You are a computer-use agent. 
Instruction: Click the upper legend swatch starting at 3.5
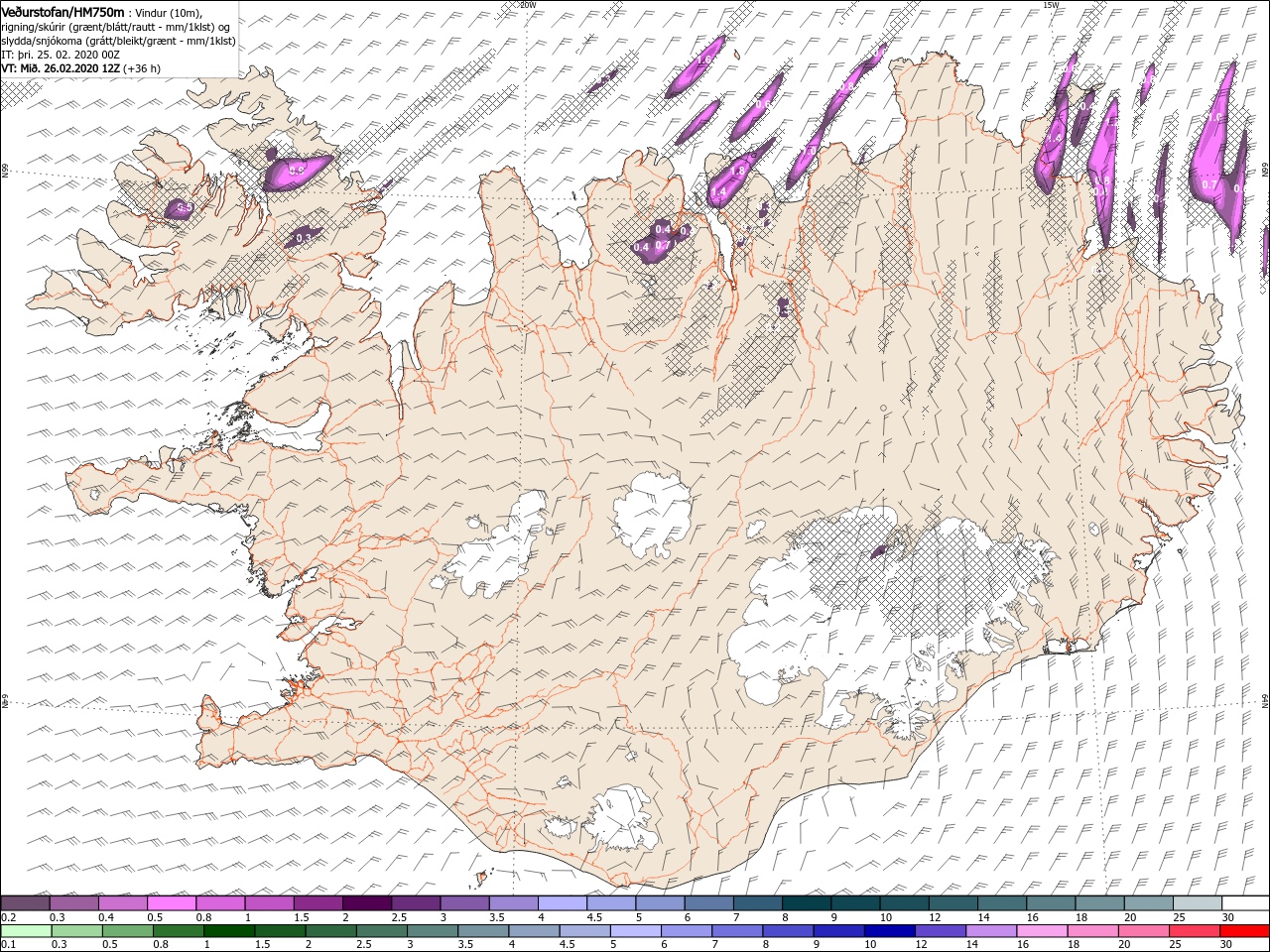[513, 903]
